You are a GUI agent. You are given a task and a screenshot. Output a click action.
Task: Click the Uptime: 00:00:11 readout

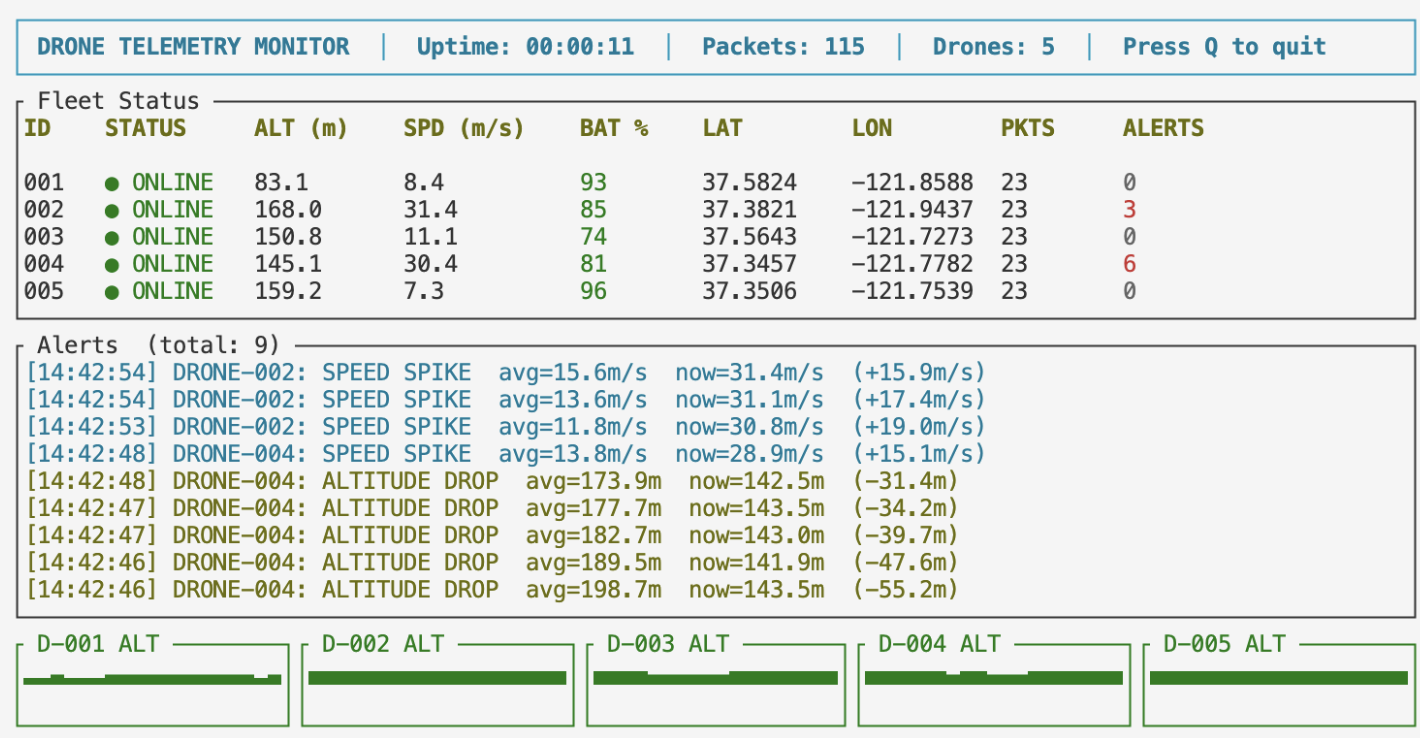(x=525, y=47)
